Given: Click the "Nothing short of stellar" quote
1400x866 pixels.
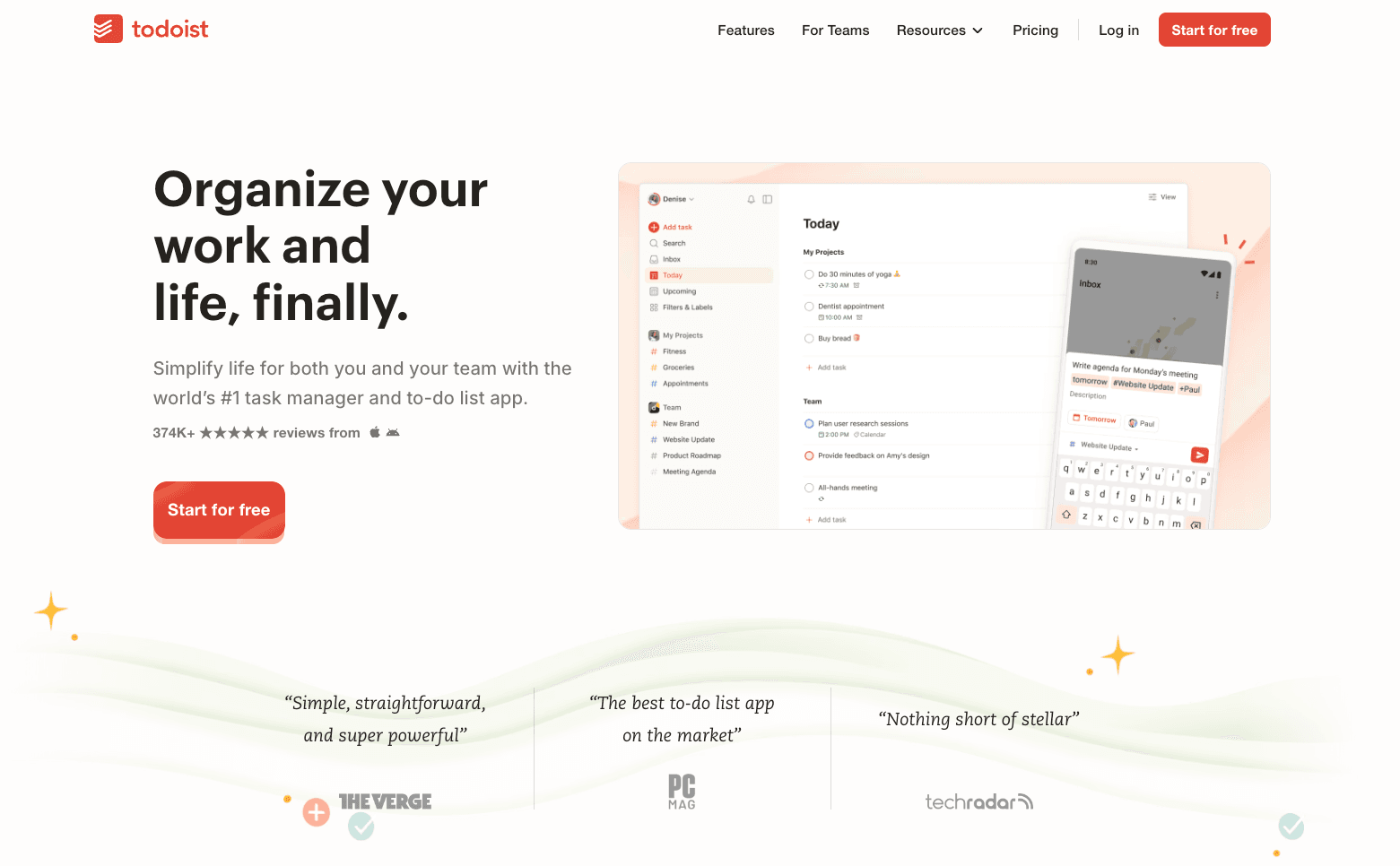Looking at the screenshot, I should click(x=978, y=719).
